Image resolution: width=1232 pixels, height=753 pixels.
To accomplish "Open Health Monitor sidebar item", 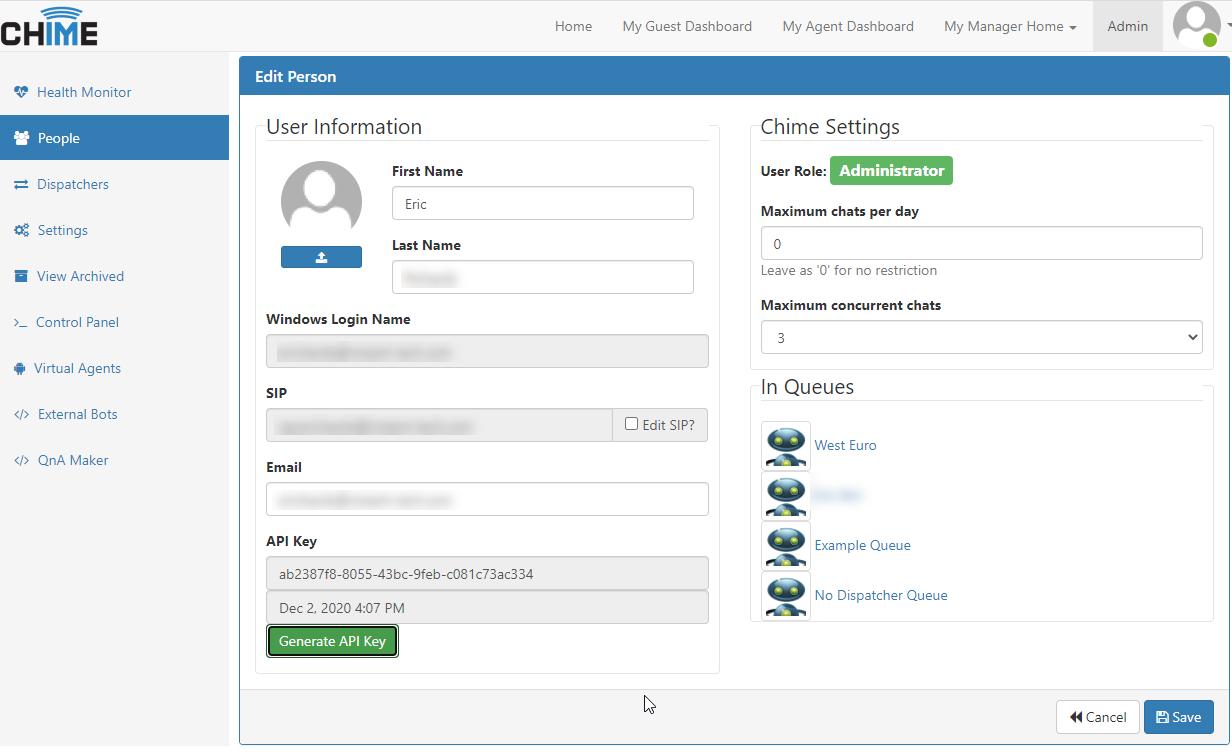I will [x=114, y=92].
